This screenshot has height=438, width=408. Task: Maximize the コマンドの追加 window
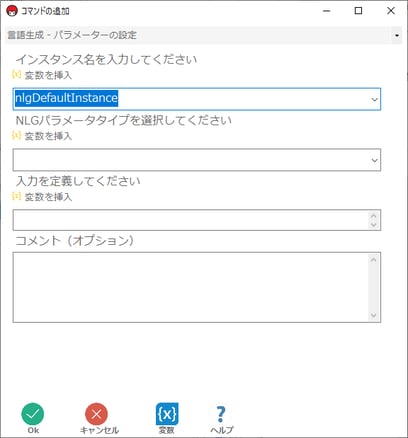(x=358, y=11)
